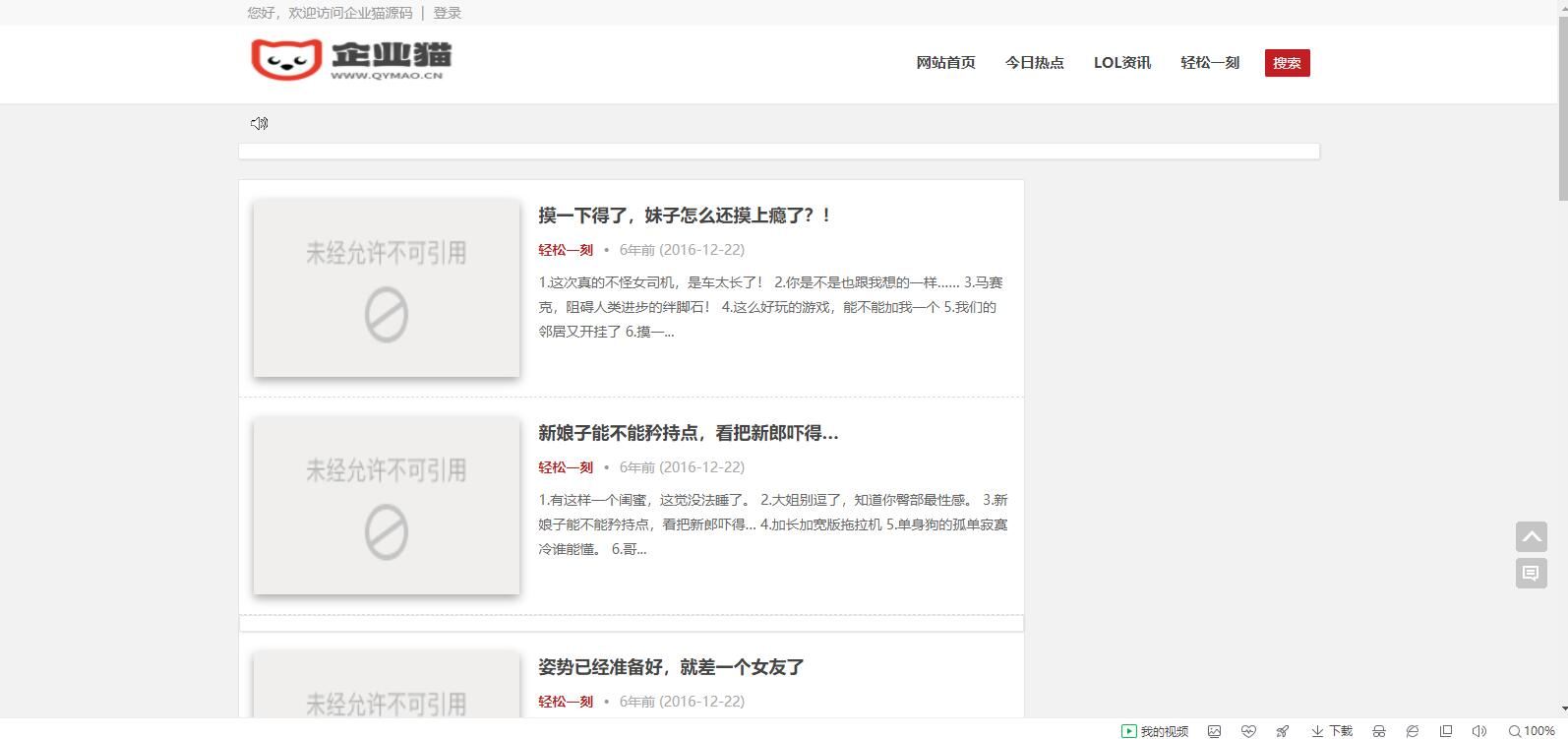Click first article's placeholder thumbnail
The width and height of the screenshot is (1568, 739).
click(x=387, y=288)
